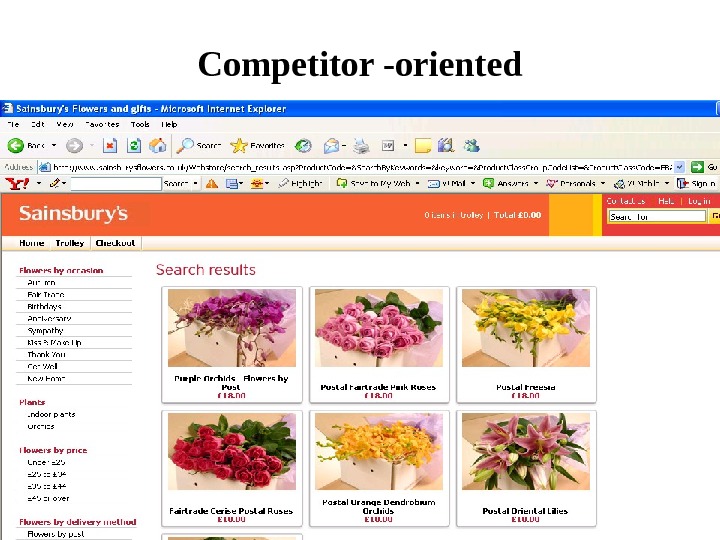Open the Back button history dropdown
720x540 pixels.
[x=54, y=146]
